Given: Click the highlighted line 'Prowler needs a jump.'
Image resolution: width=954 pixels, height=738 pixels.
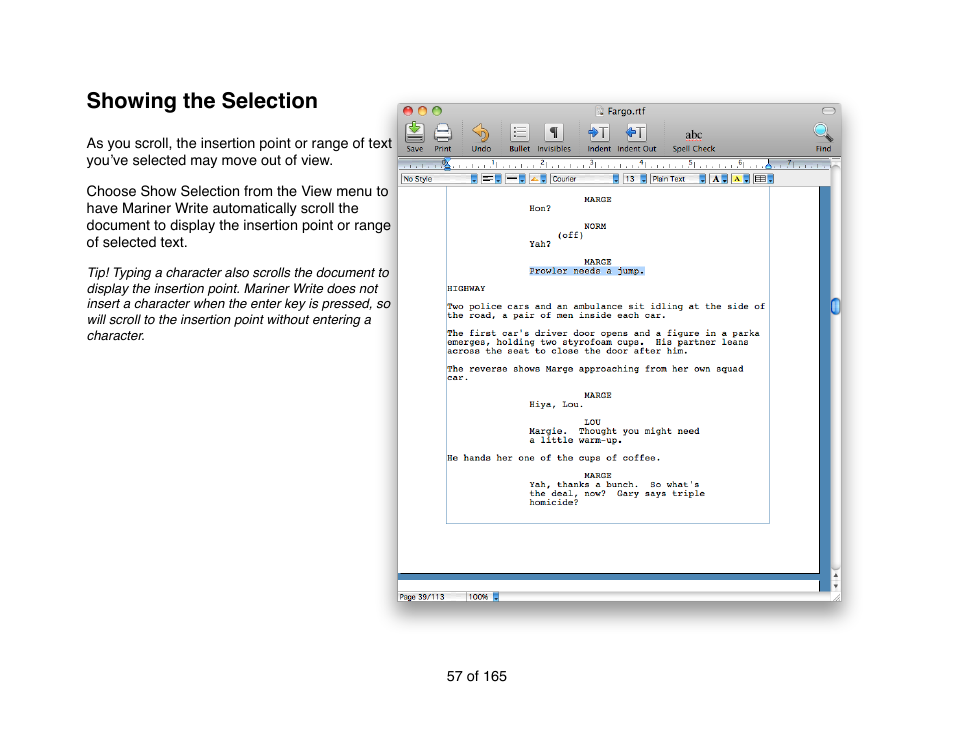Looking at the screenshot, I should coord(587,271).
